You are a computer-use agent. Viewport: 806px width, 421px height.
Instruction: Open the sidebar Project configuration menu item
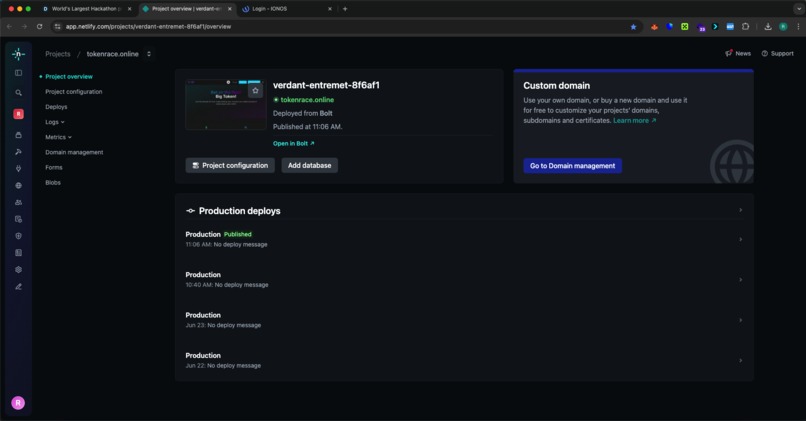pyautogui.click(x=74, y=92)
